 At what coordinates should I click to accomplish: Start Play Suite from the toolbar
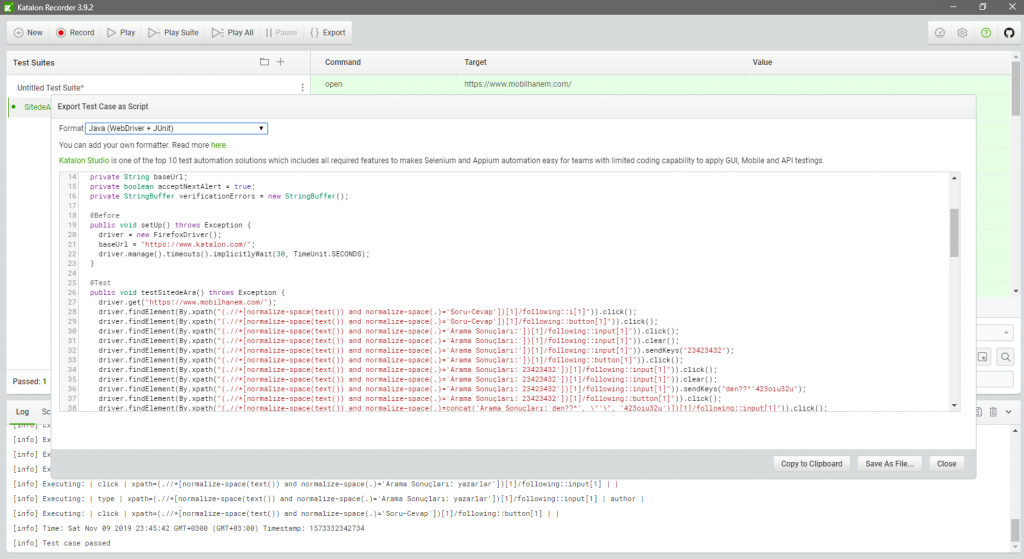click(x=173, y=33)
